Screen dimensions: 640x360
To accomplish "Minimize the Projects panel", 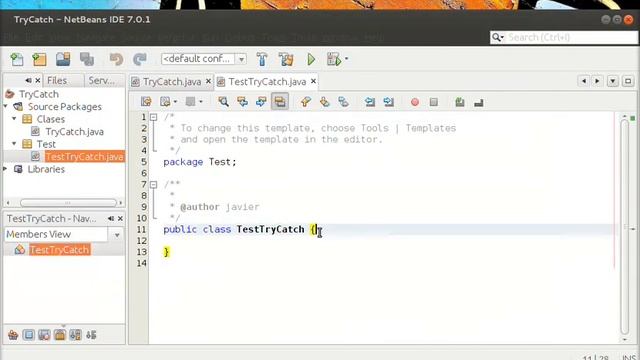I will click(x=28, y=80).
